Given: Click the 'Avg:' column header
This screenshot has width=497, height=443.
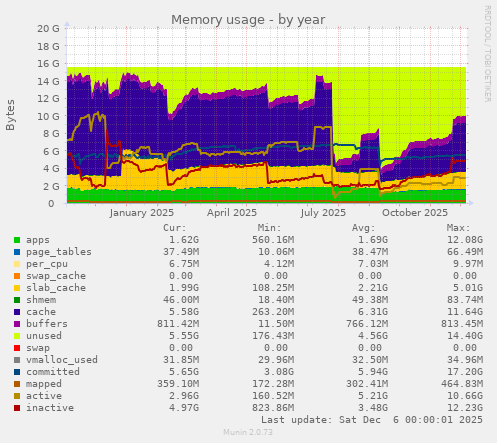Looking at the screenshot, I should point(363,228).
